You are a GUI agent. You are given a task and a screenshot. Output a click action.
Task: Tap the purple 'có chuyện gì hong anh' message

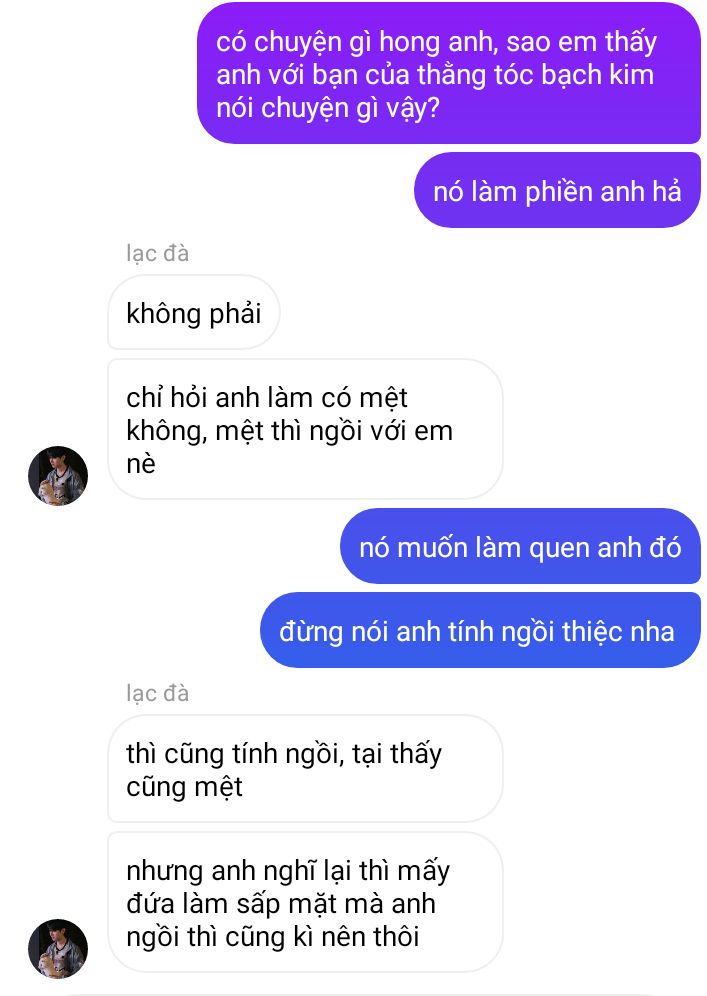[448, 74]
